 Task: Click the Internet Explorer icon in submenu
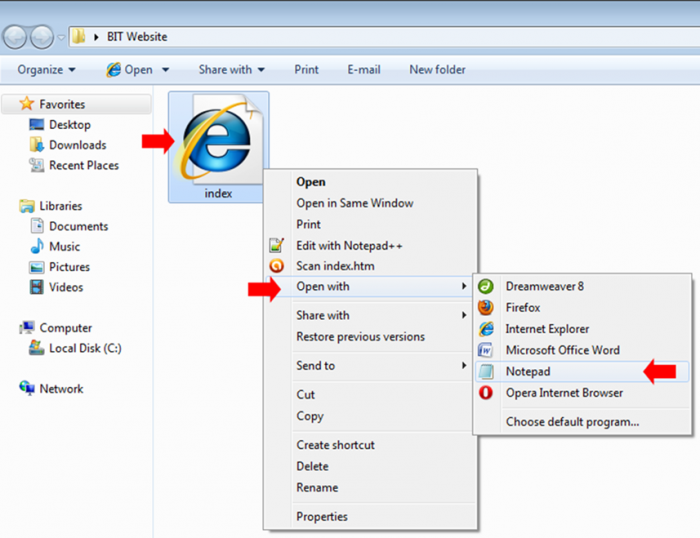(486, 329)
